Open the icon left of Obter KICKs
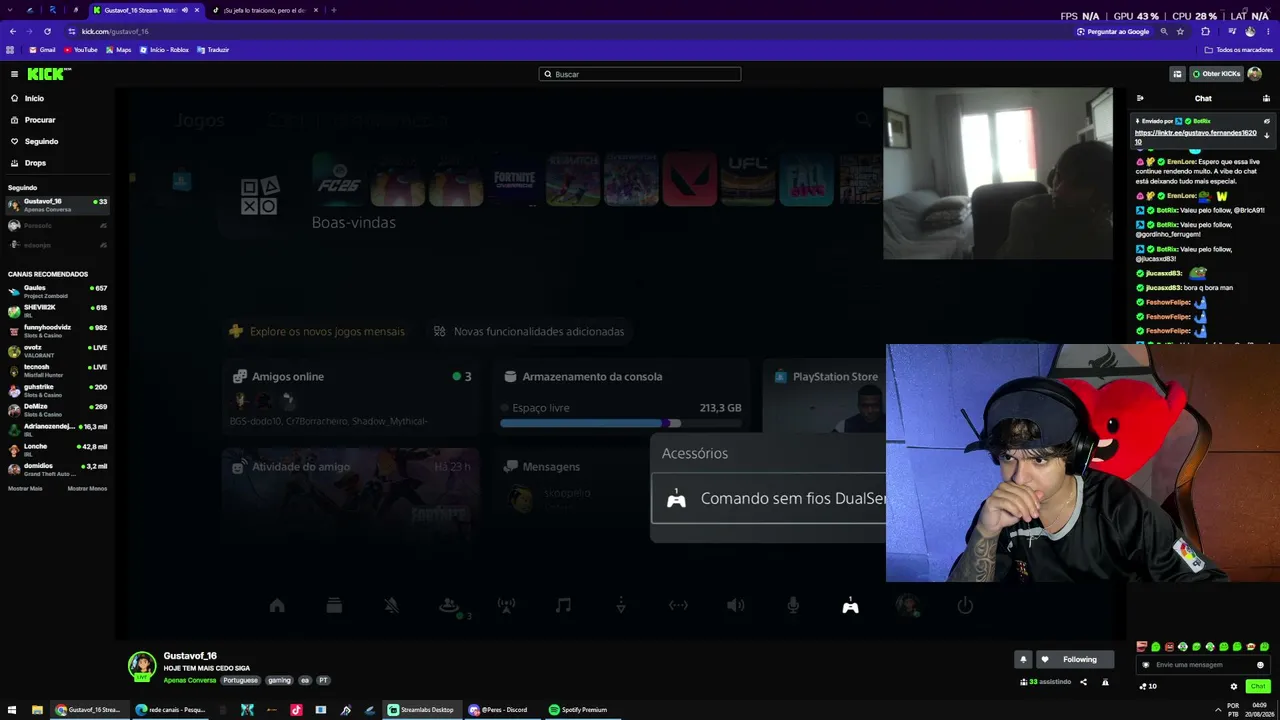 pyautogui.click(x=1177, y=74)
